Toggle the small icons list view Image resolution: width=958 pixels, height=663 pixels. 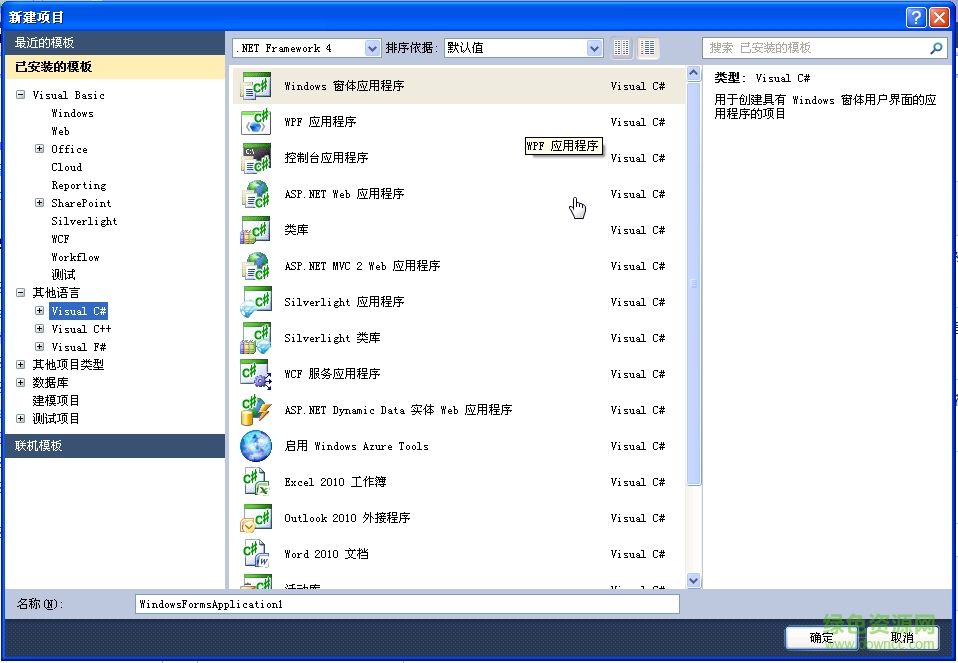coord(621,47)
